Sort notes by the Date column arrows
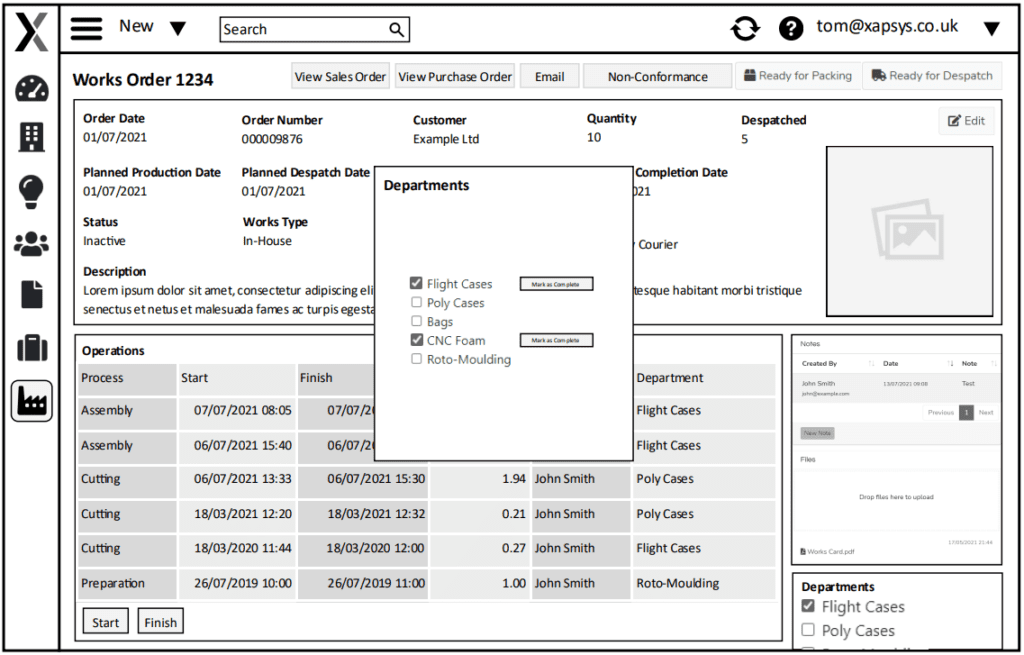Viewport: 1024px width, 655px height. (x=950, y=364)
